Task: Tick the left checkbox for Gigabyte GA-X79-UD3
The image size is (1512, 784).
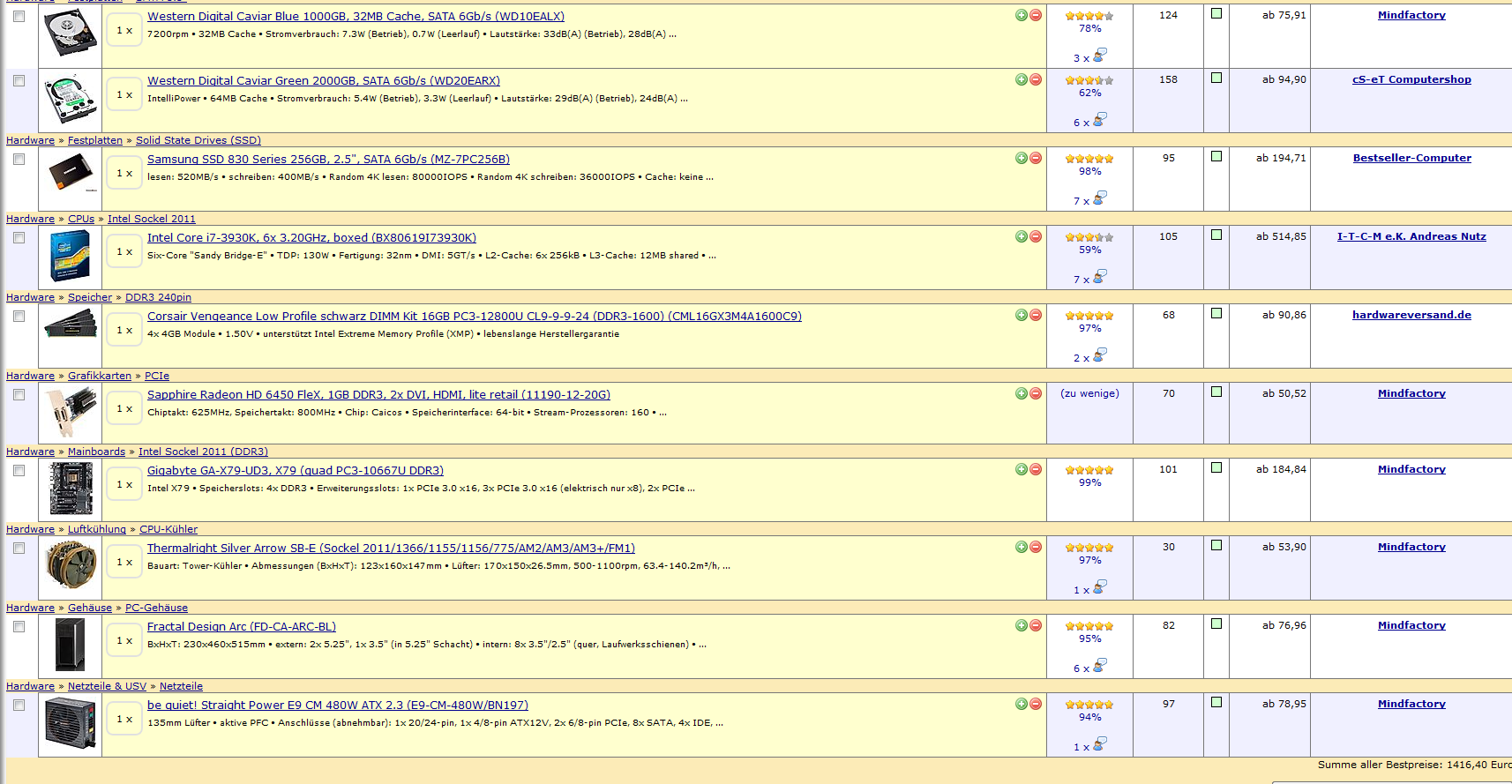Action: [x=19, y=470]
